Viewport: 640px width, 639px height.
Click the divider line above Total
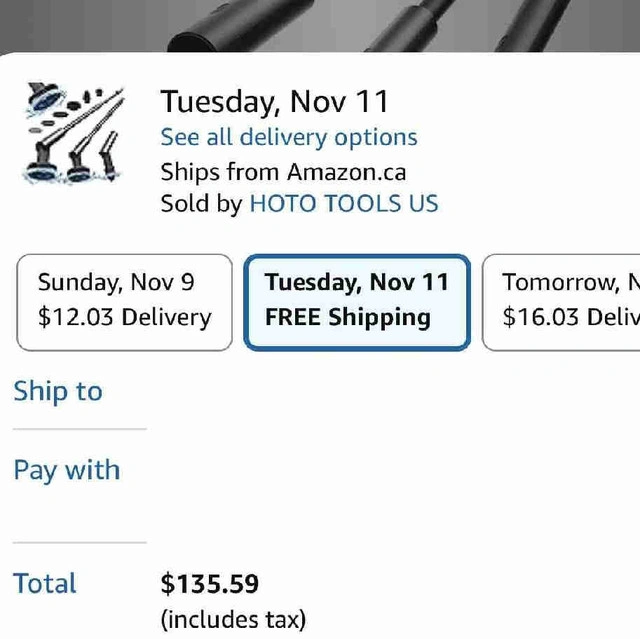(x=80, y=543)
